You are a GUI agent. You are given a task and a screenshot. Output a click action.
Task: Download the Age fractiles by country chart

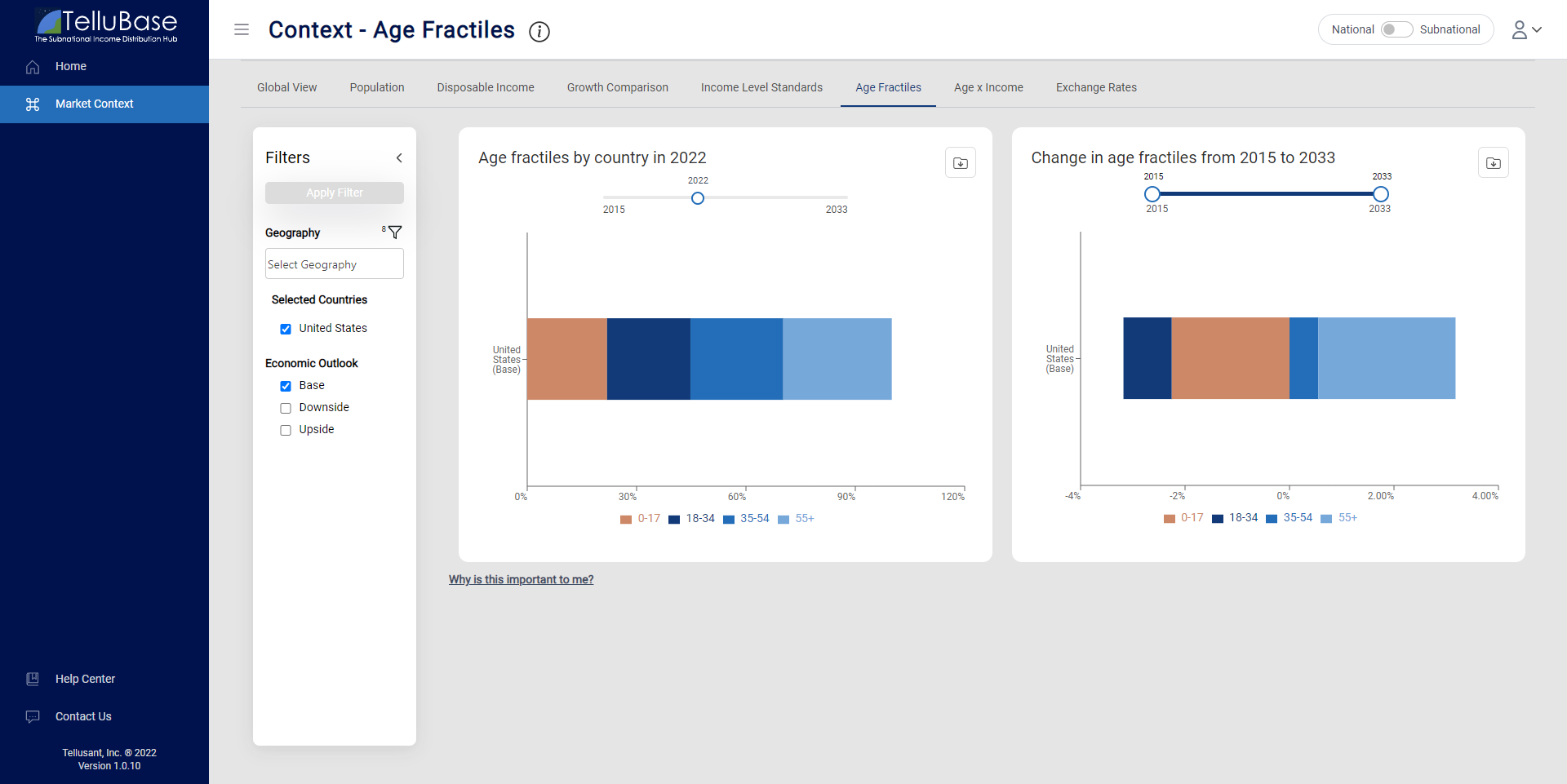pyautogui.click(x=961, y=163)
